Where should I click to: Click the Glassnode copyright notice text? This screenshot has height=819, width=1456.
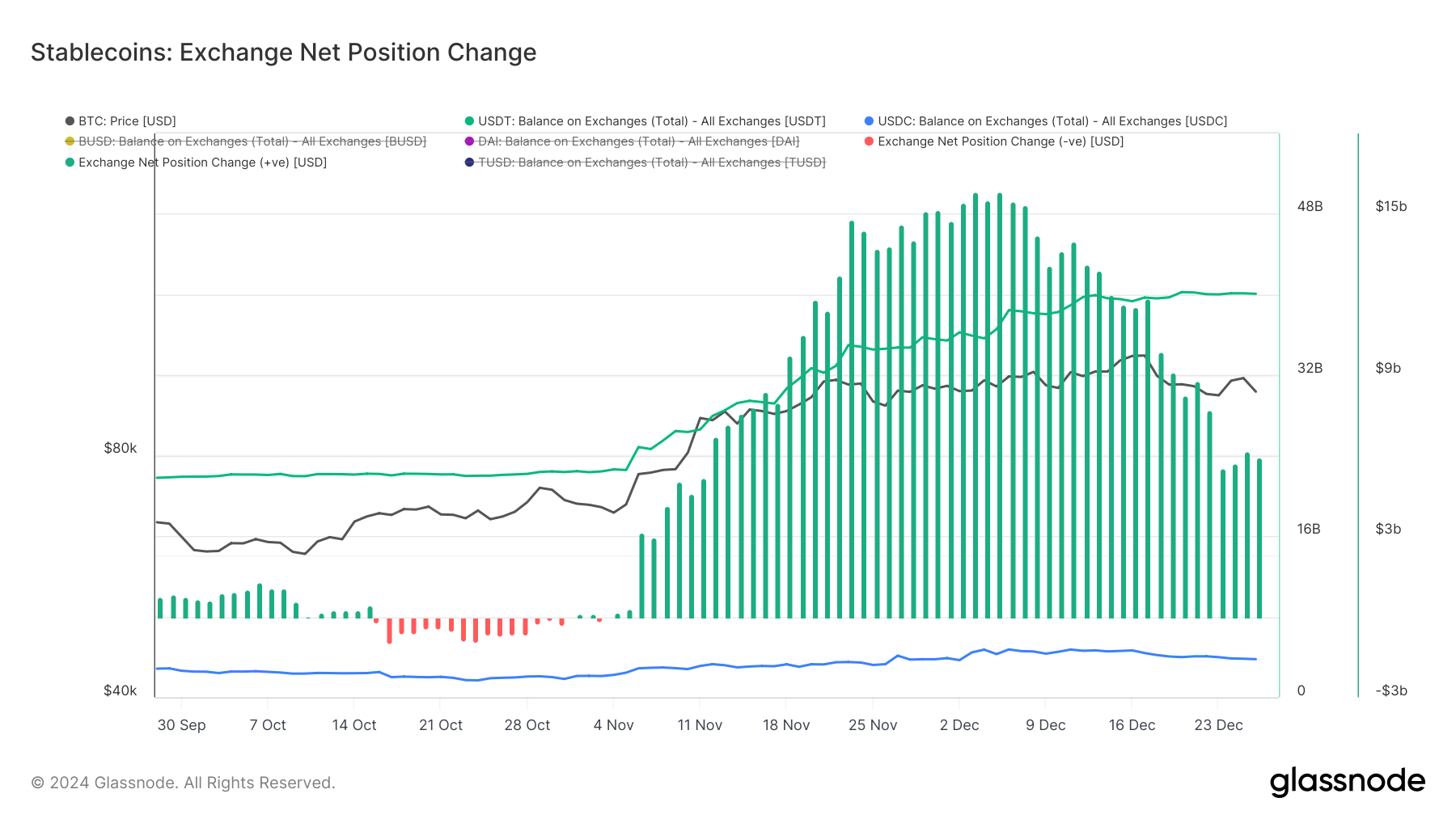click(183, 783)
